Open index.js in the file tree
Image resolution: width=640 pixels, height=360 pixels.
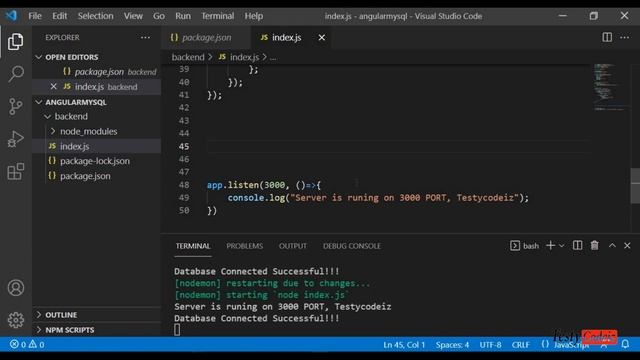pyautogui.click(x=96, y=146)
